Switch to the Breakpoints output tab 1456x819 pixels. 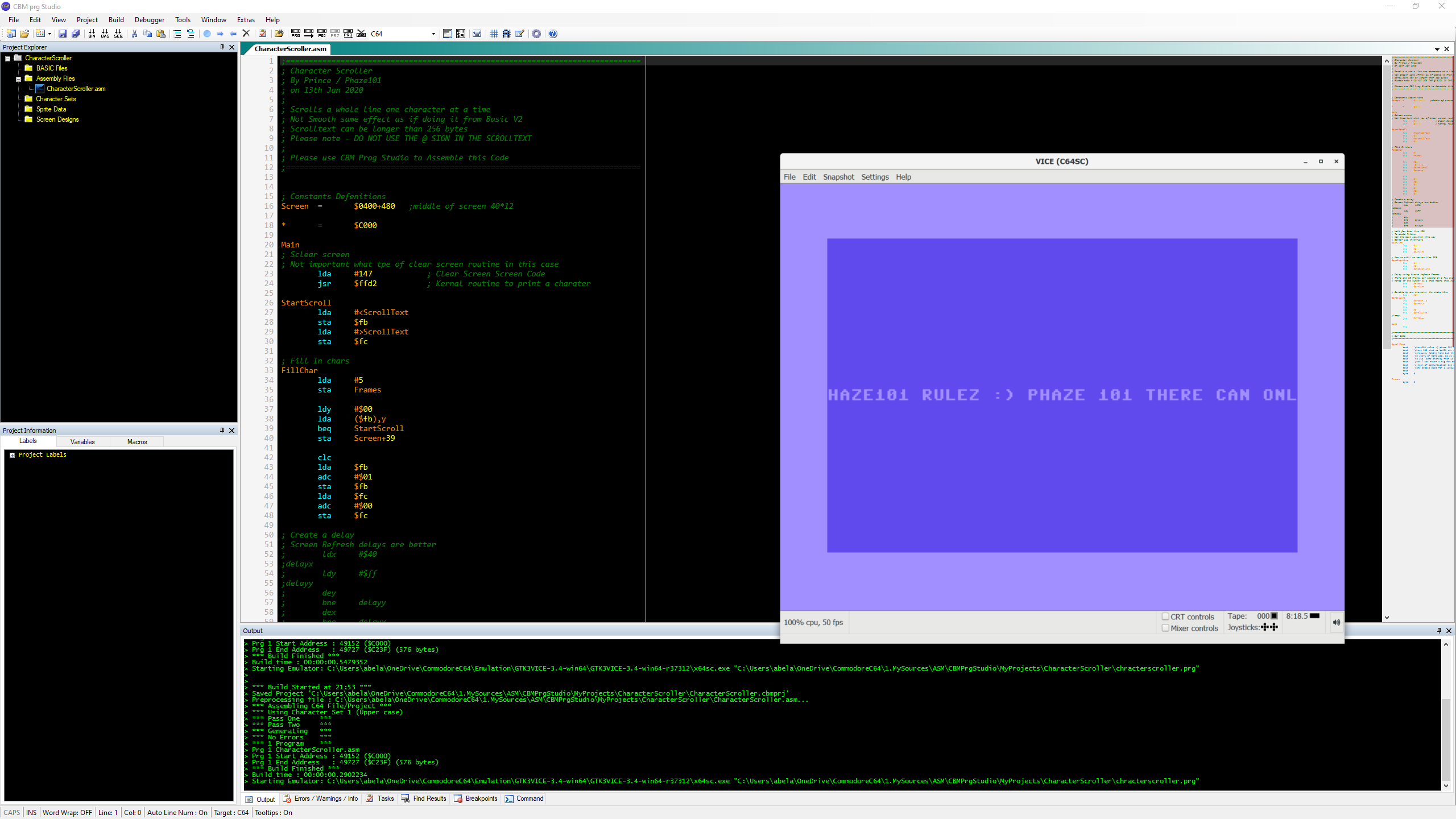pyautogui.click(x=481, y=799)
